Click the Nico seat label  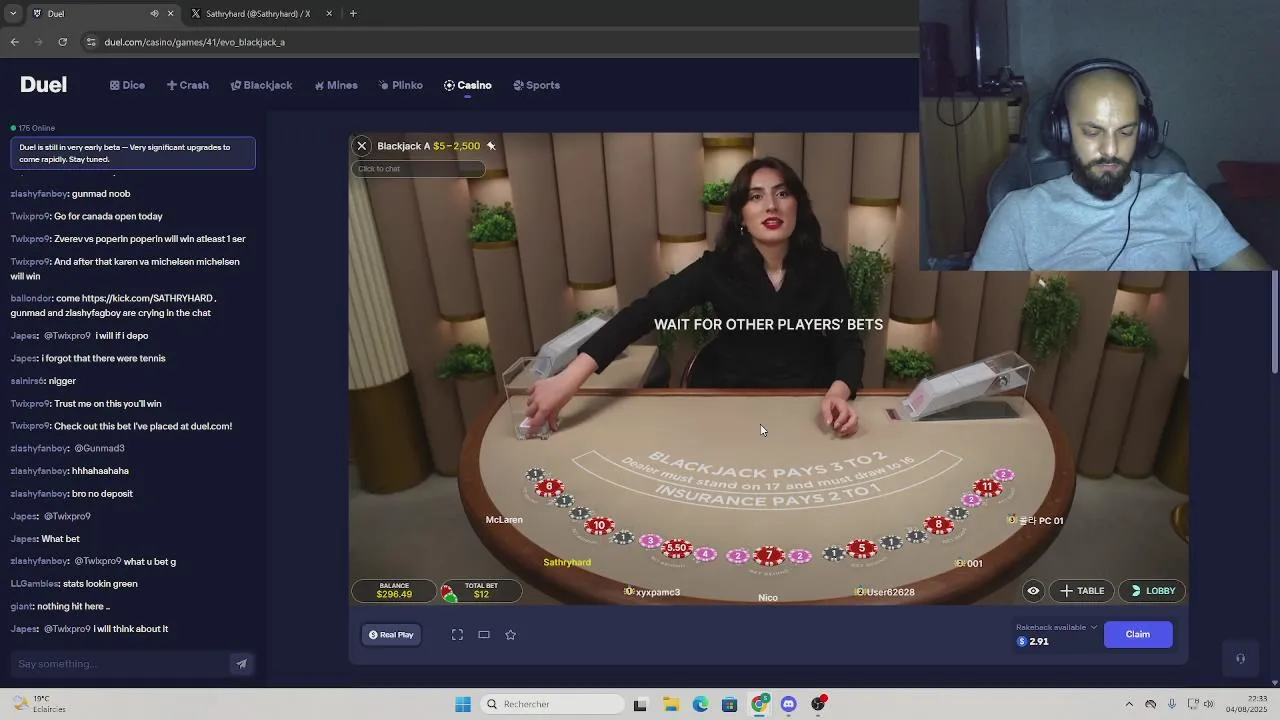coord(768,598)
